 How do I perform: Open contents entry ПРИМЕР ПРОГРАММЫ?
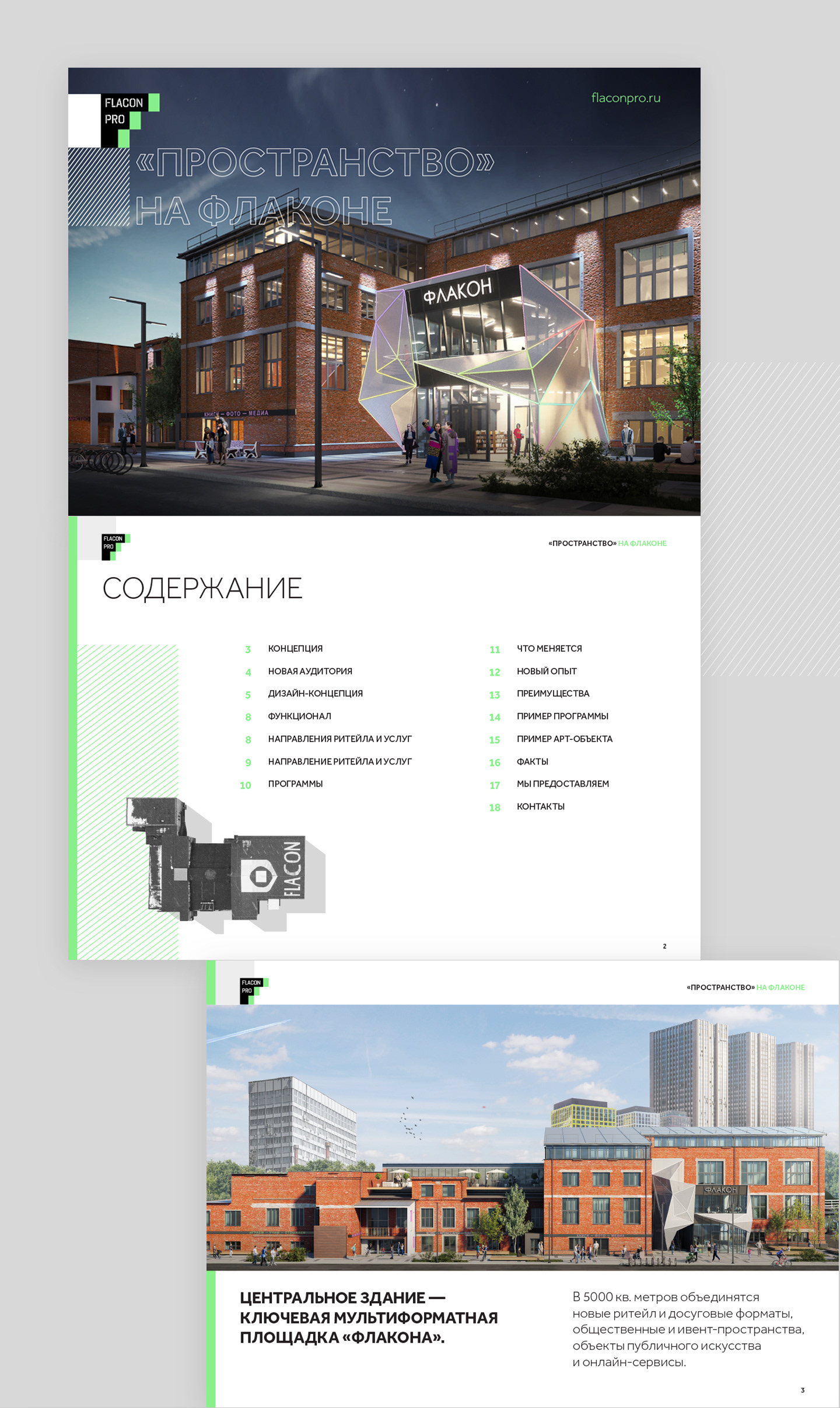(x=562, y=717)
